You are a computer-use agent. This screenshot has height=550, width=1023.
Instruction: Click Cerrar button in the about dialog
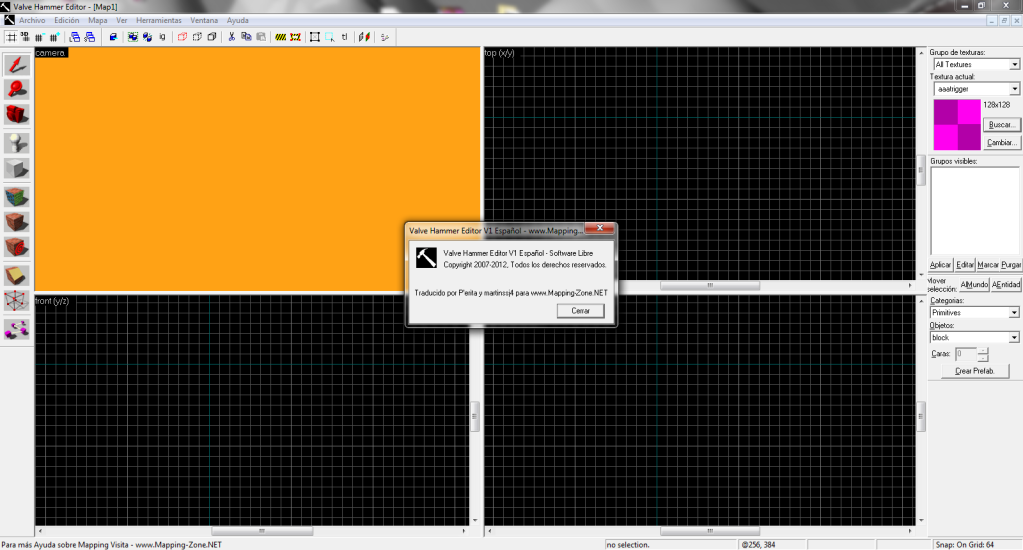coord(580,311)
